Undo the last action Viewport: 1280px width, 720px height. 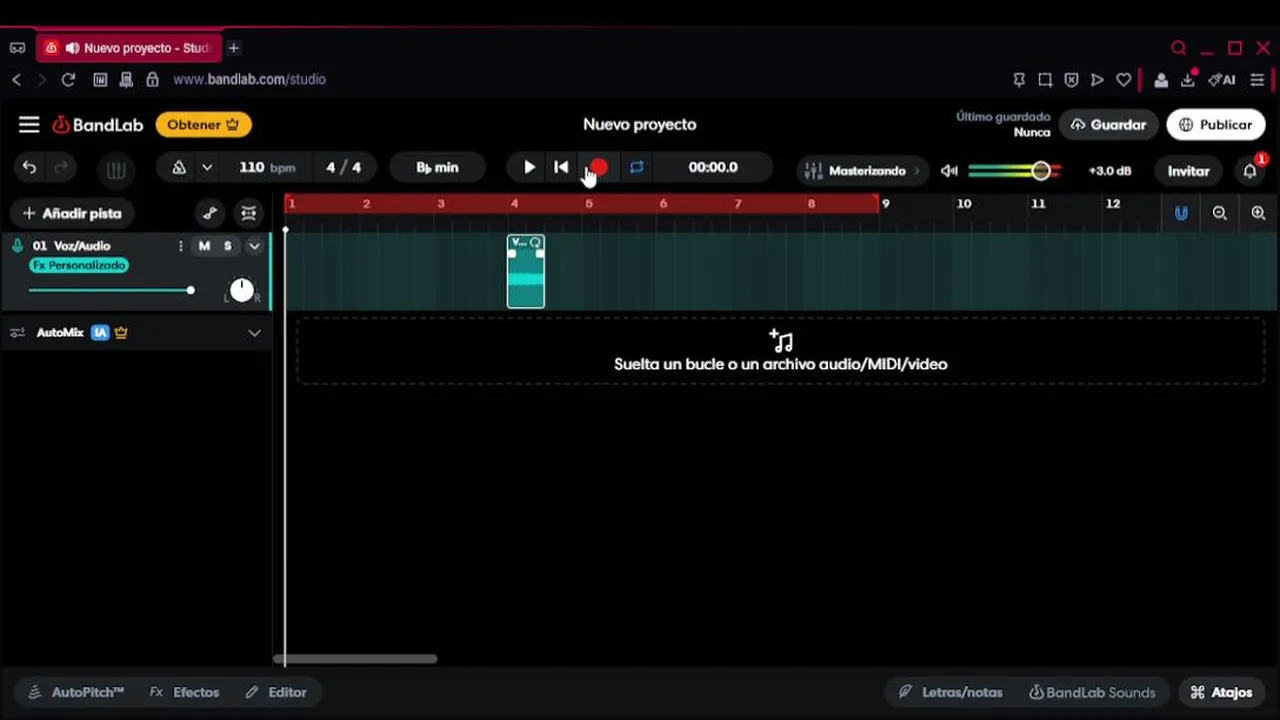(x=29, y=168)
